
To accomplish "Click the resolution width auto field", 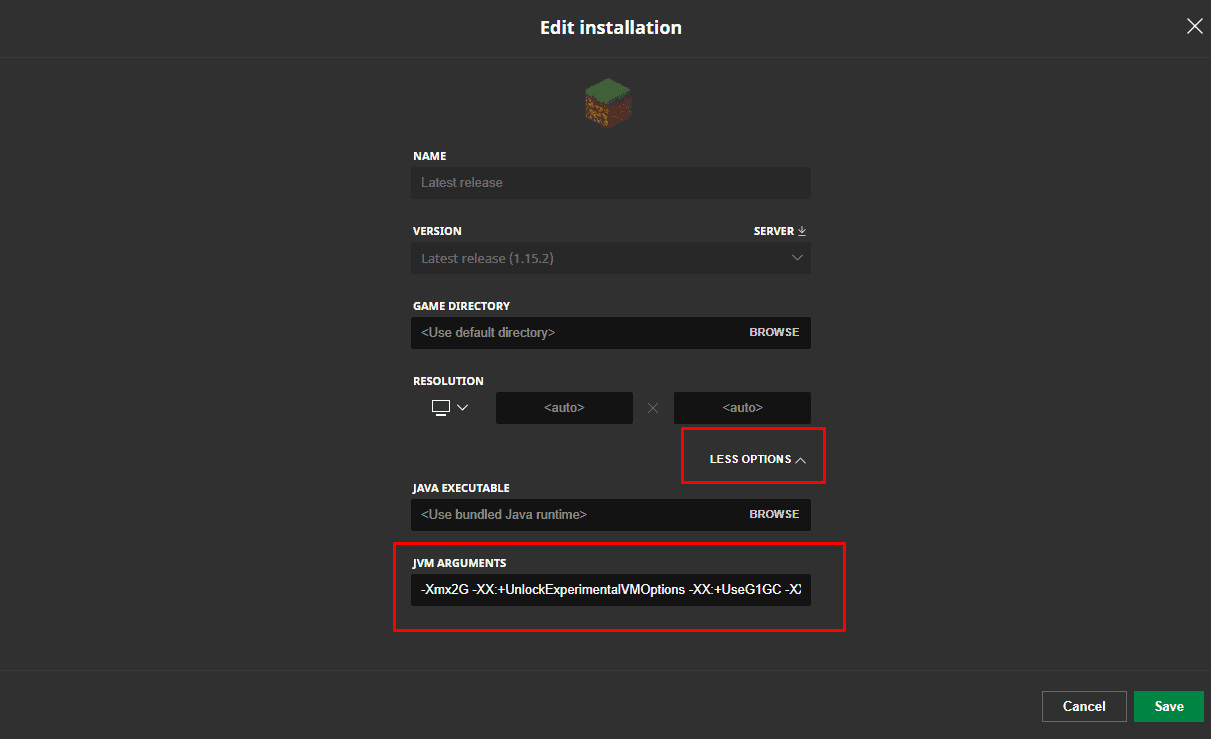I will [564, 408].
